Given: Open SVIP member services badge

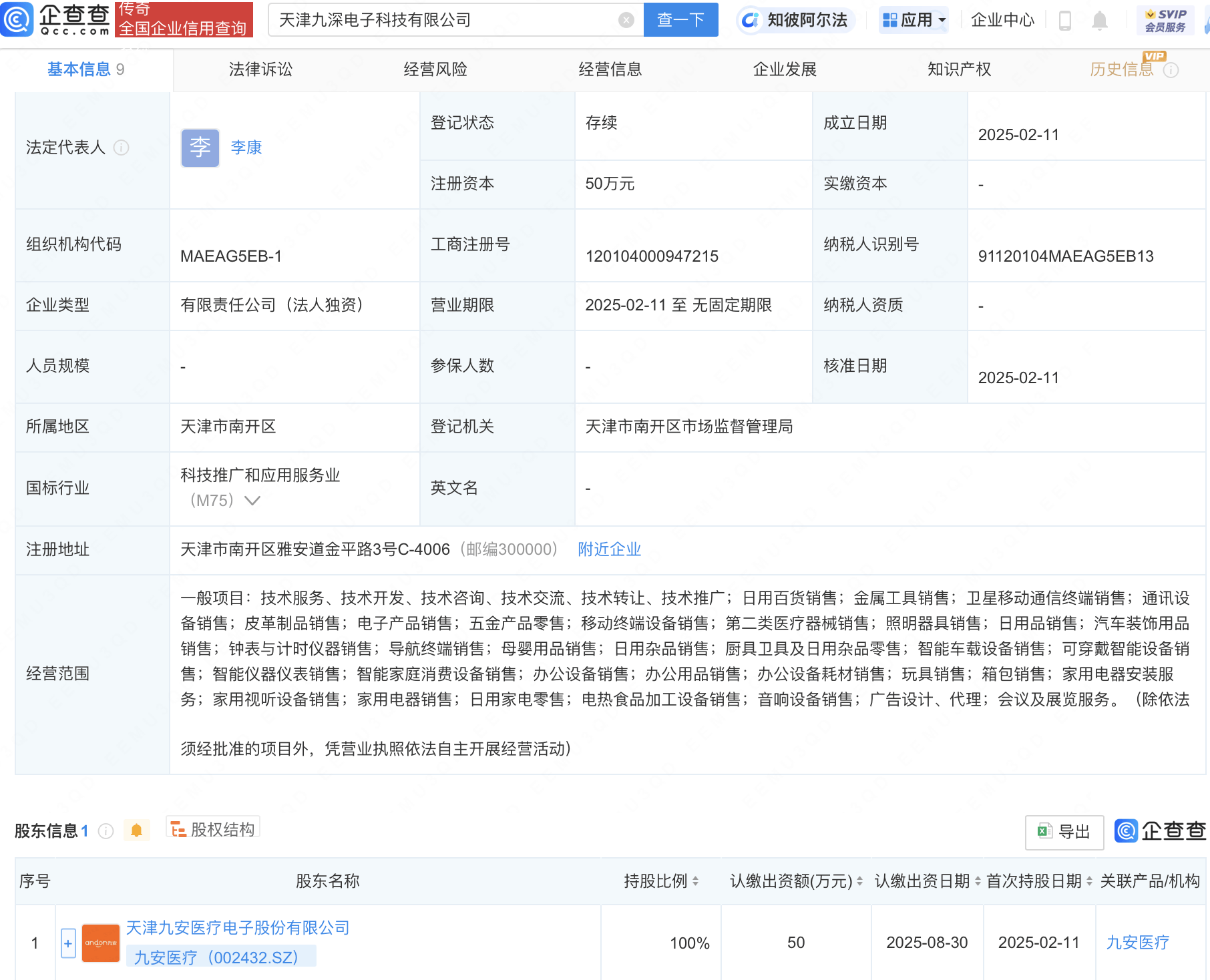Looking at the screenshot, I should click(x=1165, y=21).
